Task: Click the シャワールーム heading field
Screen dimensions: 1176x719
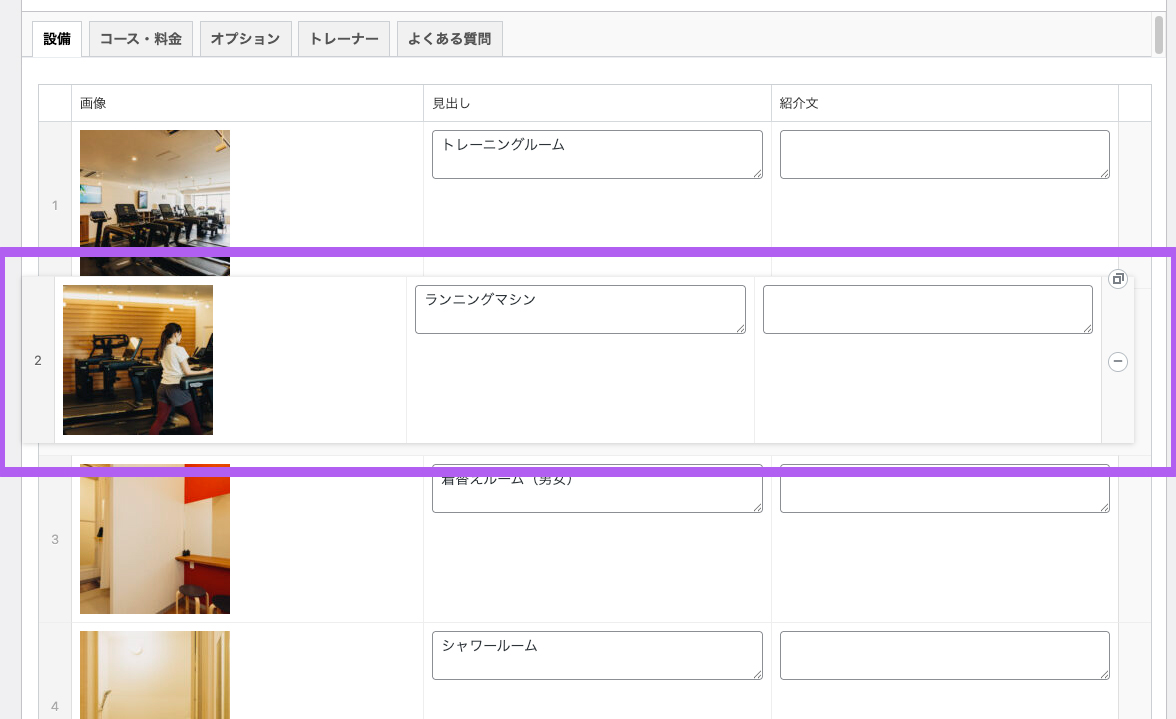Action: [597, 655]
